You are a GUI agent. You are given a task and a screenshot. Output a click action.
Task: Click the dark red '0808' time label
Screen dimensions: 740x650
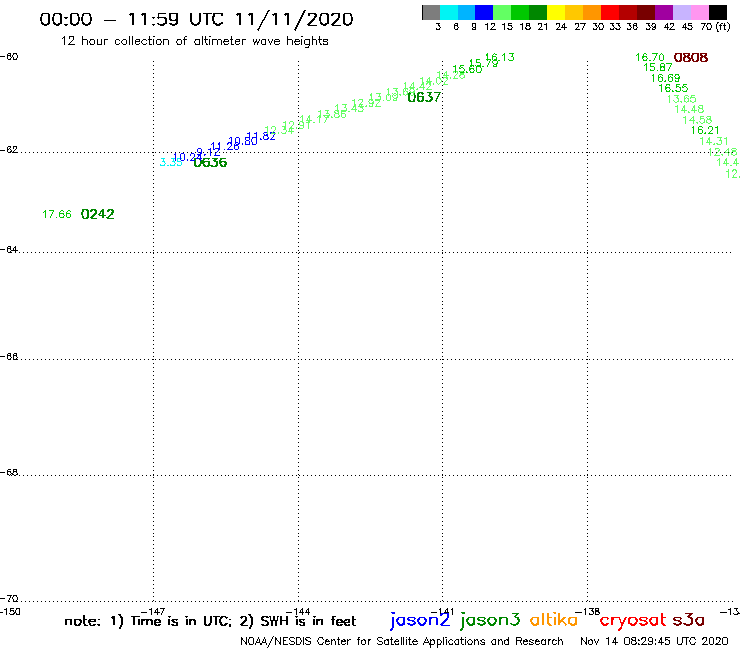[691, 58]
